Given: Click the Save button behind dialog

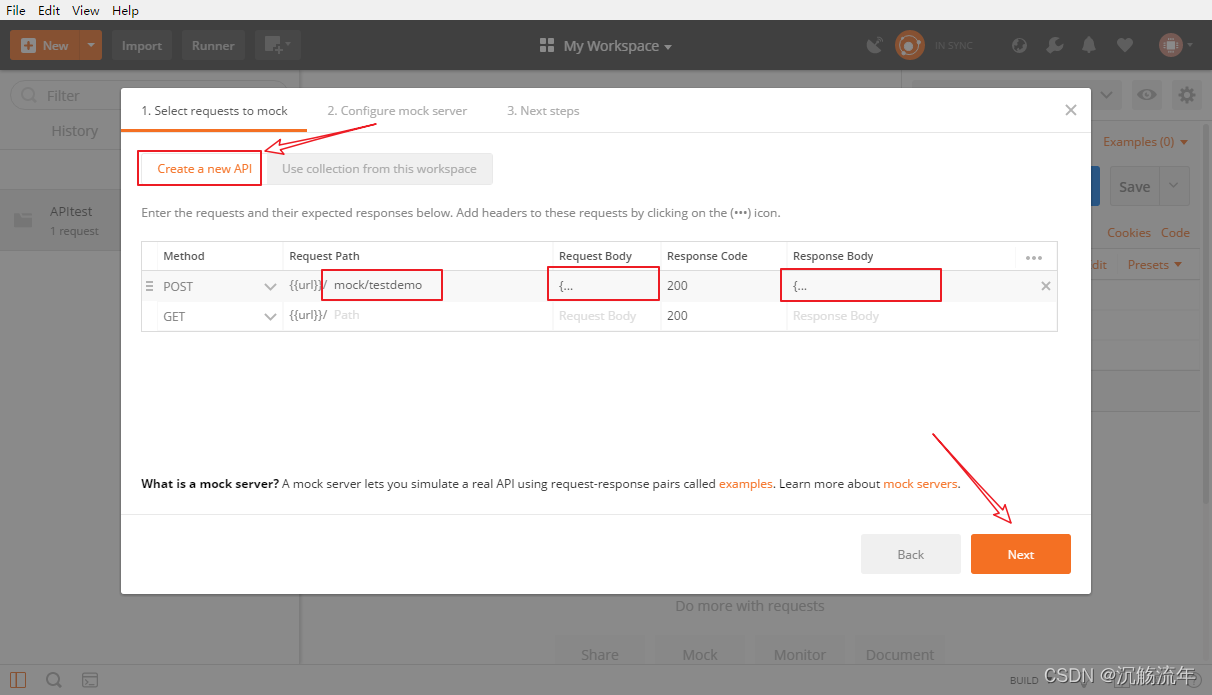Looking at the screenshot, I should pos(1134,187).
